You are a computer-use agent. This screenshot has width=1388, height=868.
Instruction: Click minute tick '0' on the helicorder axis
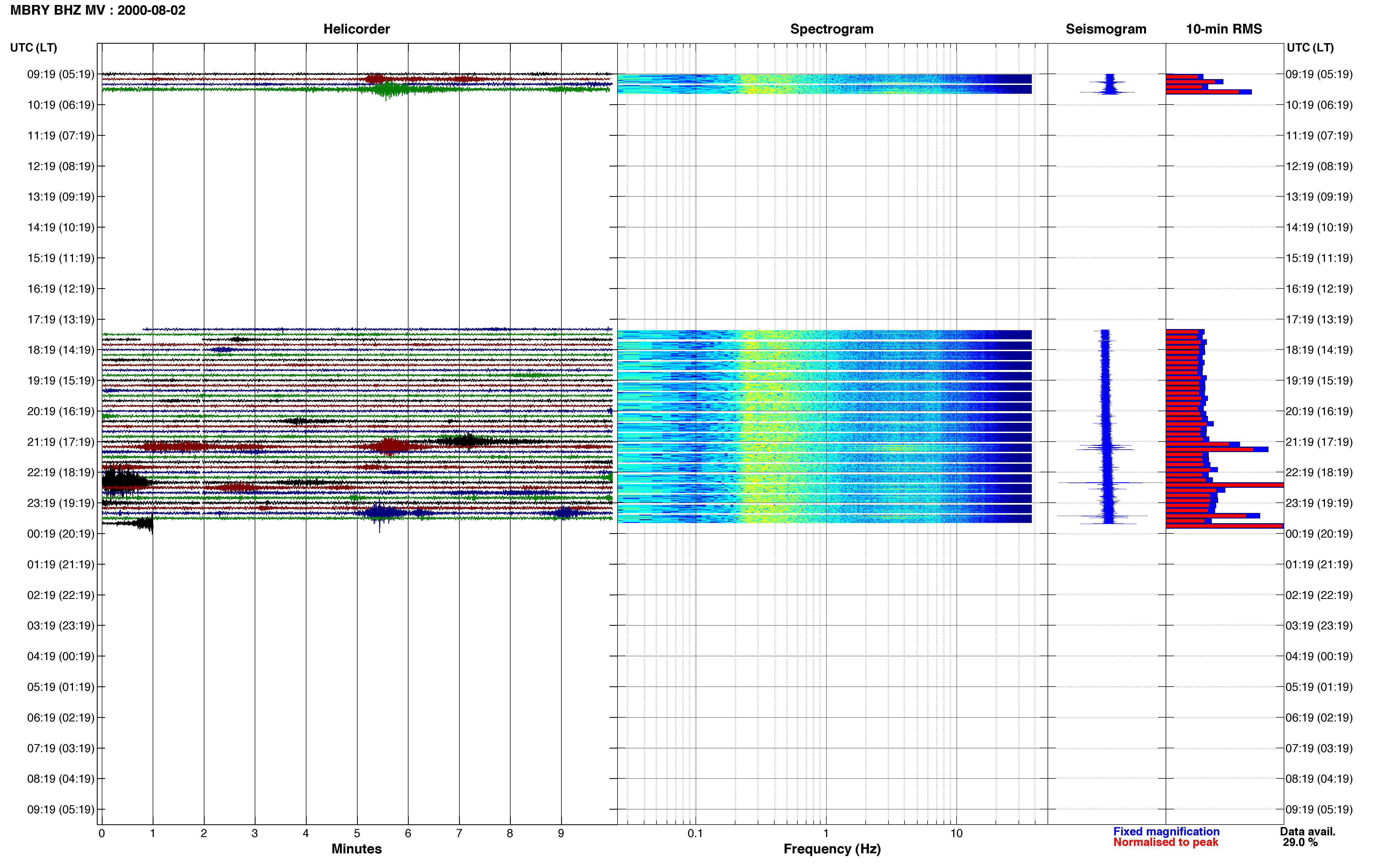point(101,833)
